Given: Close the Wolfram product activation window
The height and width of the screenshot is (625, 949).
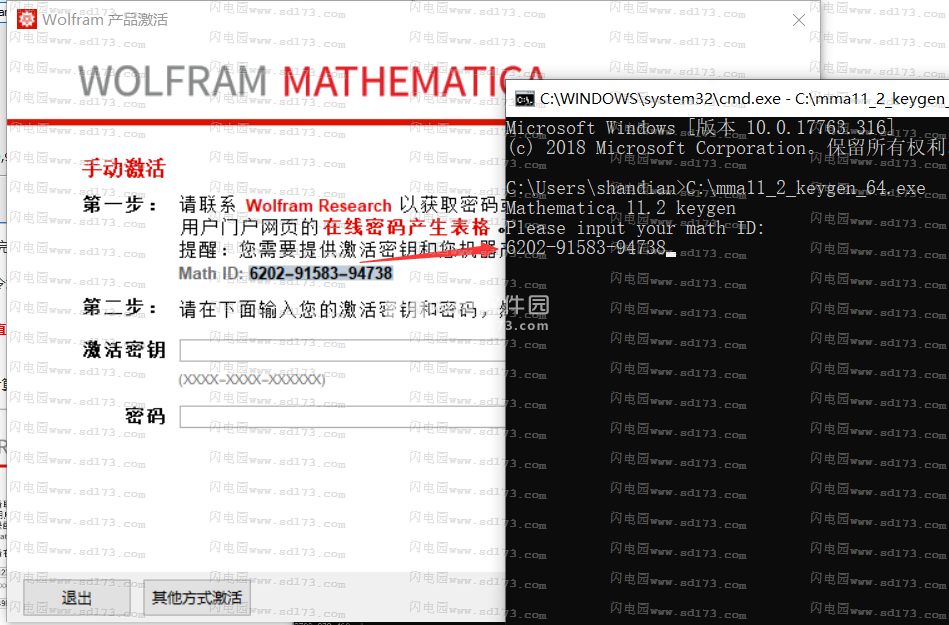Looking at the screenshot, I should (799, 20).
